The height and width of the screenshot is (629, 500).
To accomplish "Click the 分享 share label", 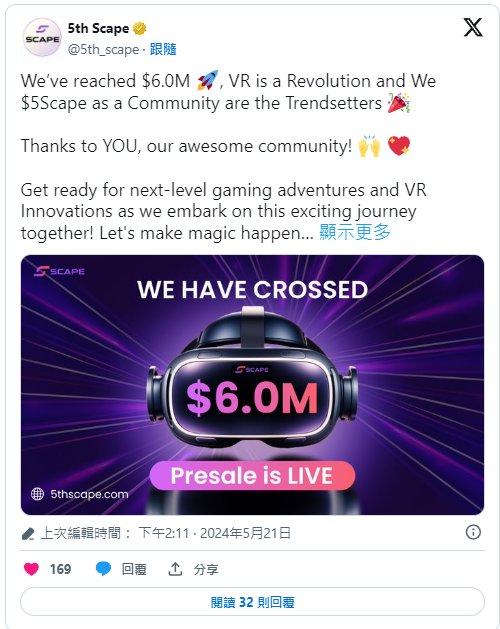I will pos(206,569).
